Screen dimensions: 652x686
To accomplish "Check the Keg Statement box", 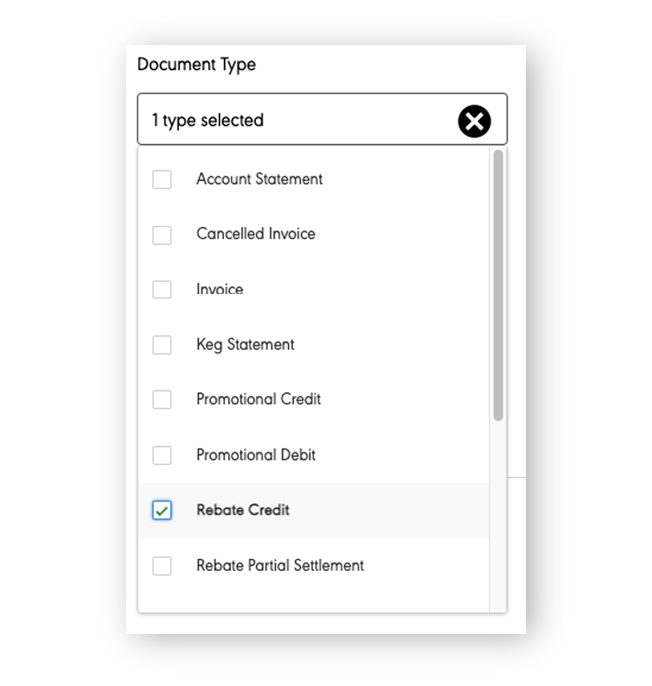I will pos(161,345).
